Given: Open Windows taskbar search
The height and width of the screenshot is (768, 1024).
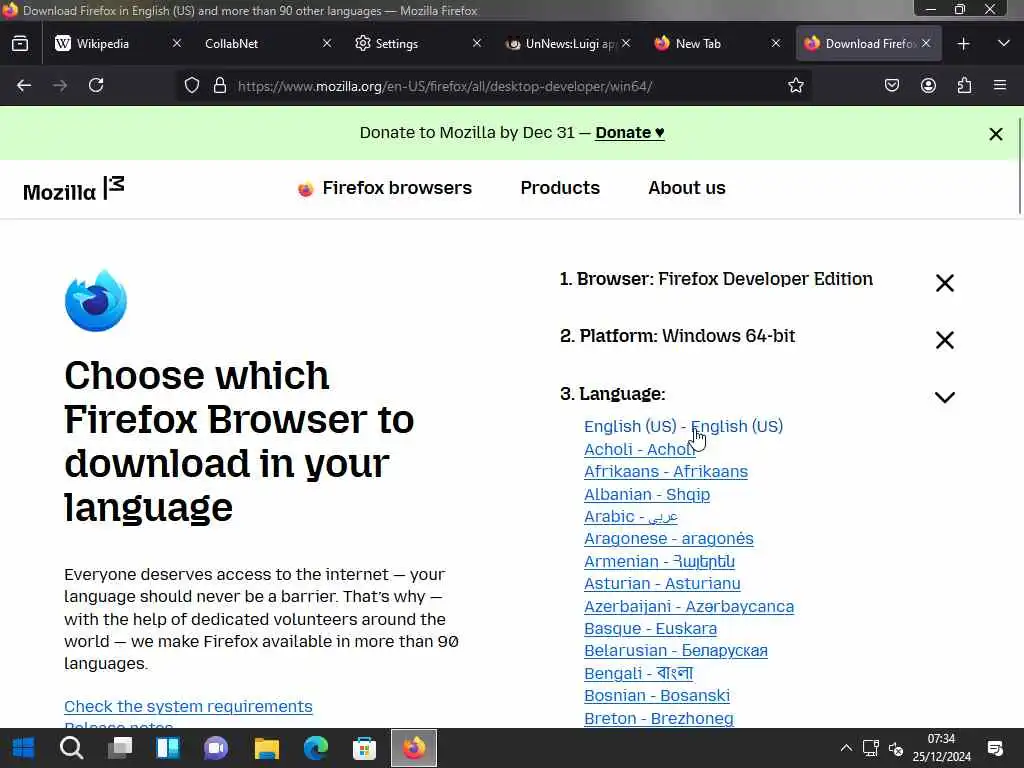Looking at the screenshot, I should pyautogui.click(x=71, y=748).
